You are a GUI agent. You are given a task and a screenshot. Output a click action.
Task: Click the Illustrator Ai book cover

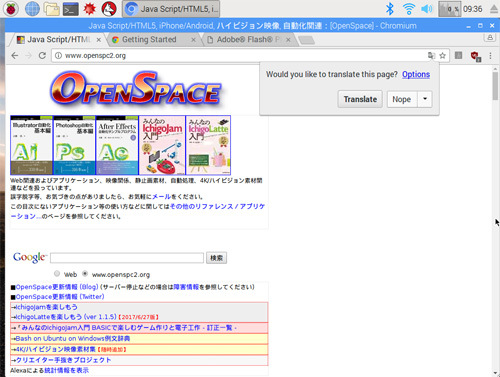click(x=32, y=145)
